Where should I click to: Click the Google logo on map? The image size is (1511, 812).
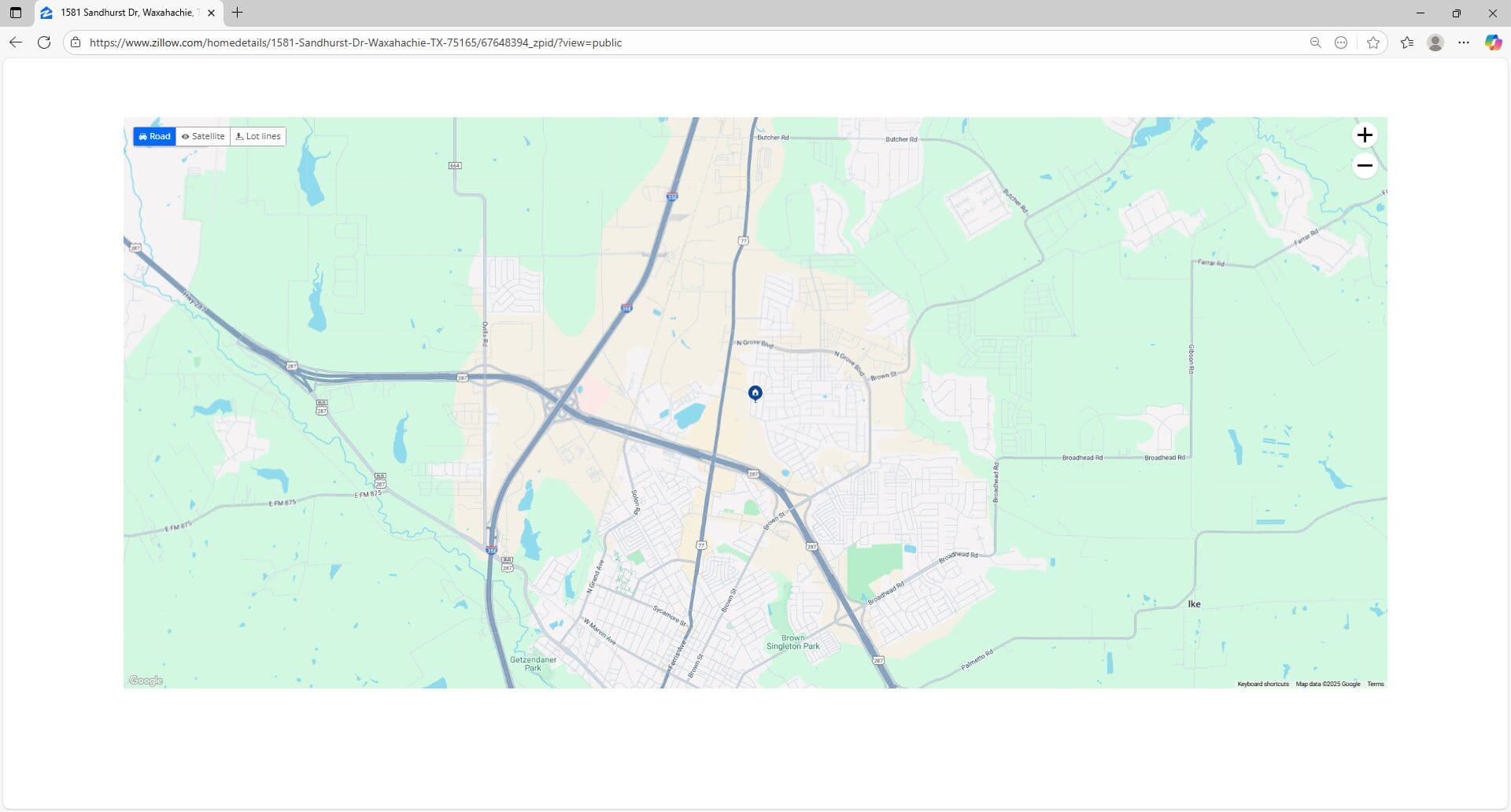point(146,681)
